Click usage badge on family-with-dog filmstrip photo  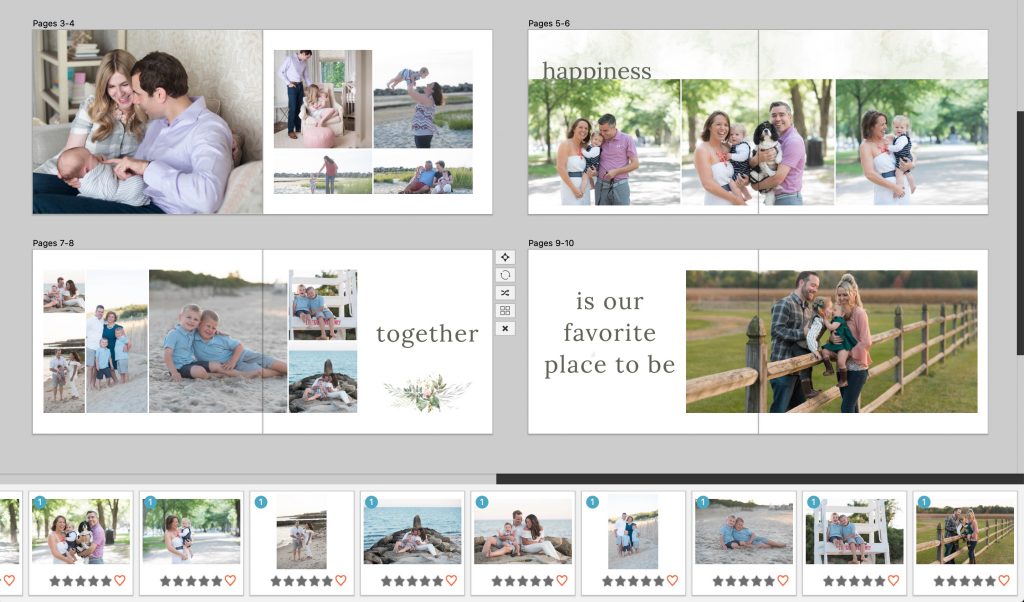click(40, 502)
